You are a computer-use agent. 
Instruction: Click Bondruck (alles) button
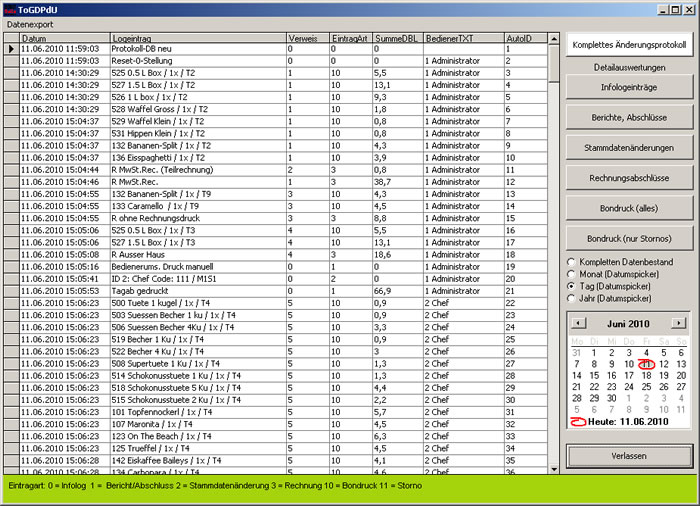(629, 209)
